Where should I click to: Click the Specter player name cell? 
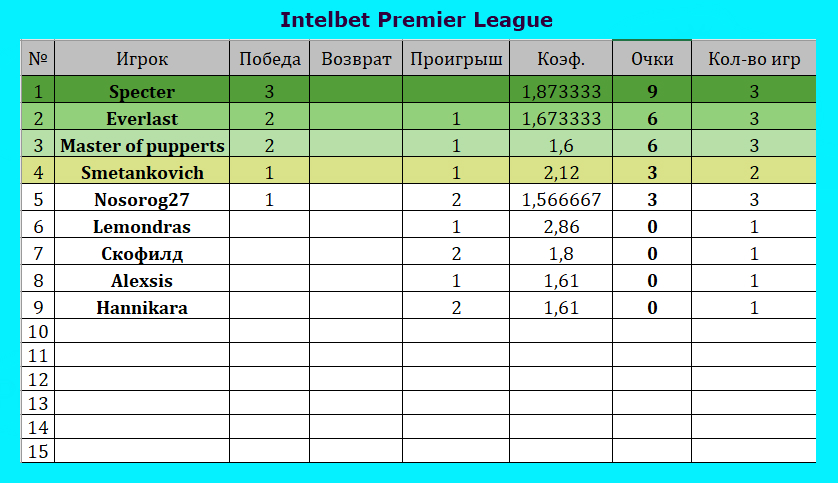(x=142, y=90)
